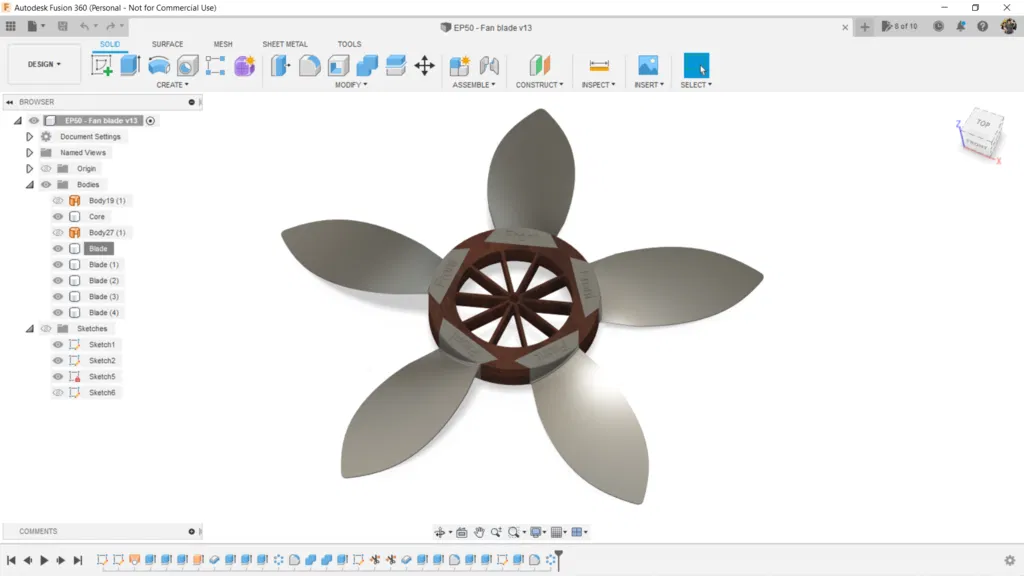Screen dimensions: 1024x576
Task: Expand the Document Settings node
Action: (29, 136)
